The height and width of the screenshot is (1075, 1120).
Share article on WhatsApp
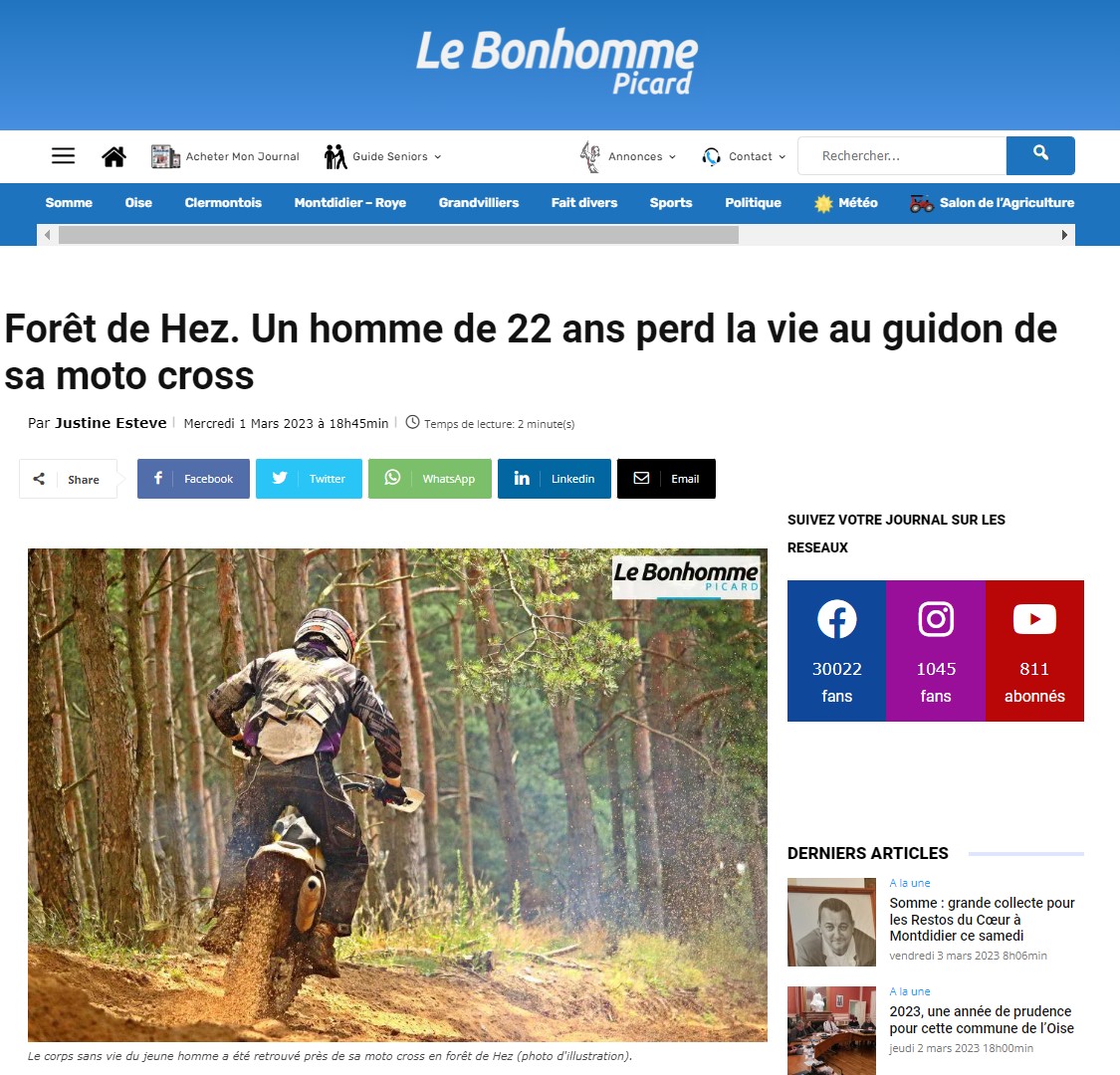[429, 479]
